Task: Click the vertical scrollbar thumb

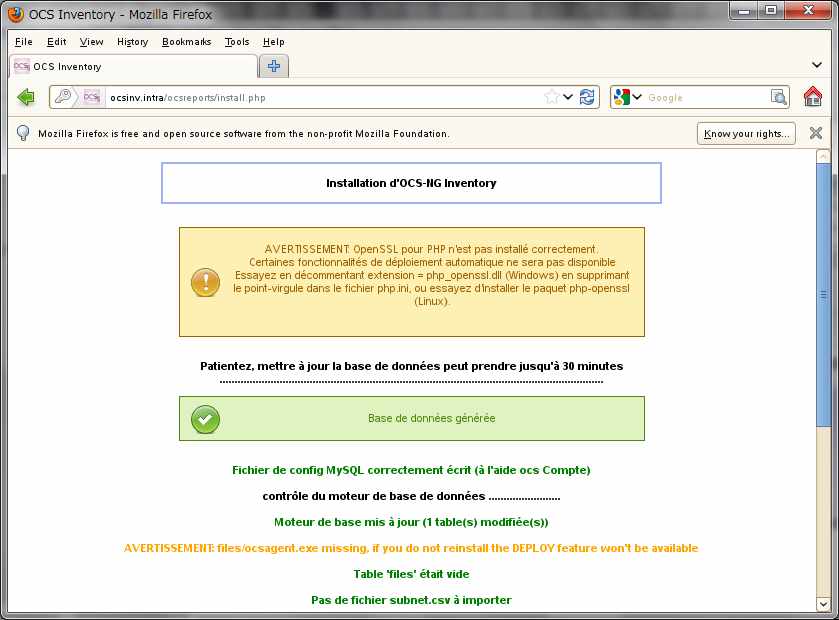Action: point(823,295)
